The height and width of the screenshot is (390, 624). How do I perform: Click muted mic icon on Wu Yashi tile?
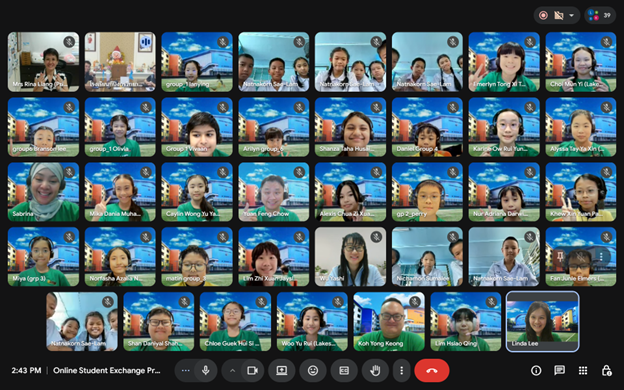pos(376,237)
